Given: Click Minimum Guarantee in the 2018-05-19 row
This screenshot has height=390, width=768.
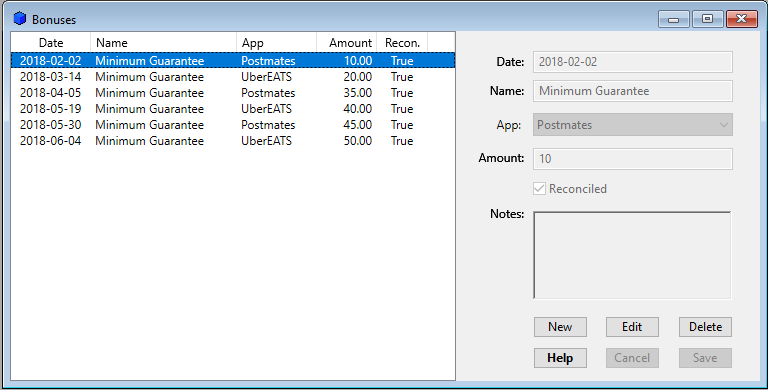Looking at the screenshot, I should (149, 109).
